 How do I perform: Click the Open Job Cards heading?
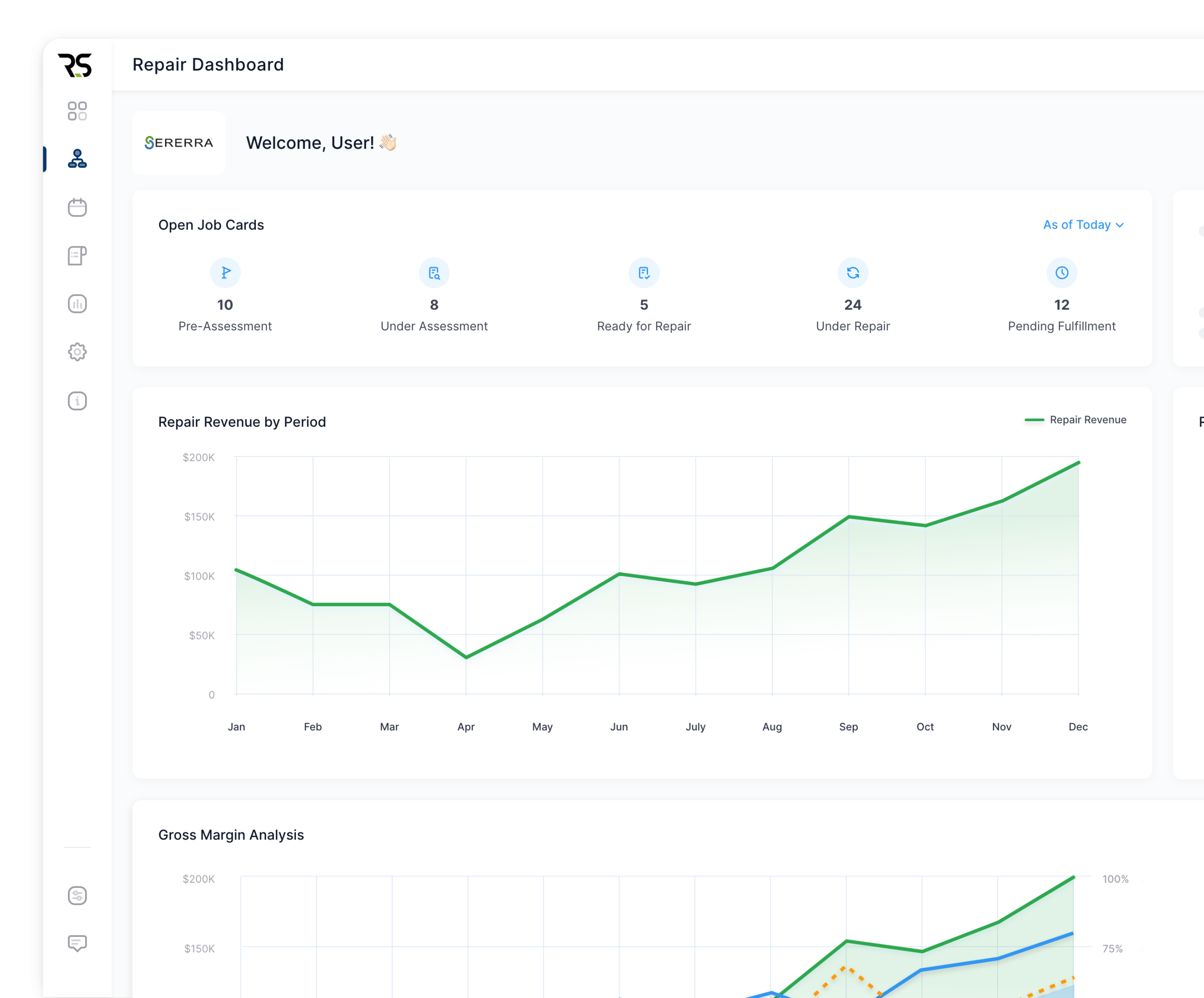point(211,225)
